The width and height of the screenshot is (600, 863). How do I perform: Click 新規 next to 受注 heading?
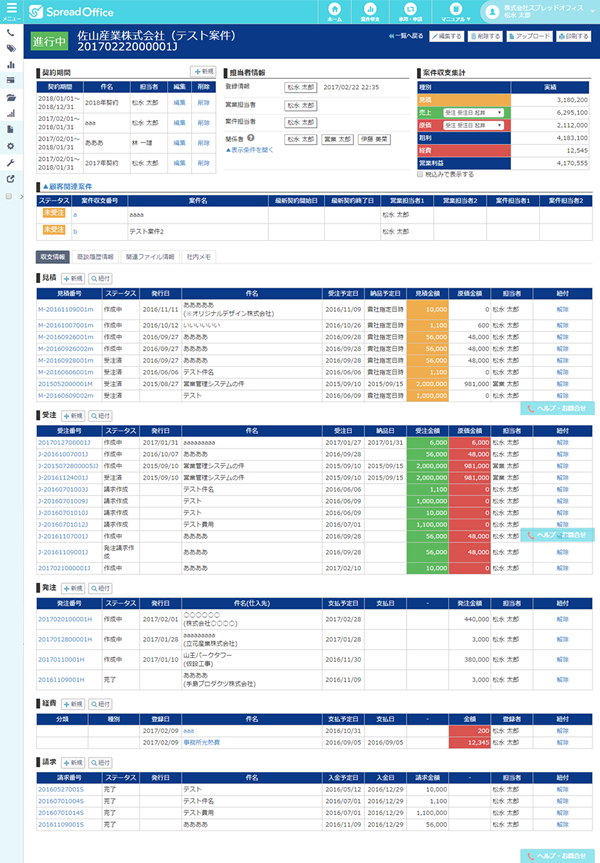73,416
